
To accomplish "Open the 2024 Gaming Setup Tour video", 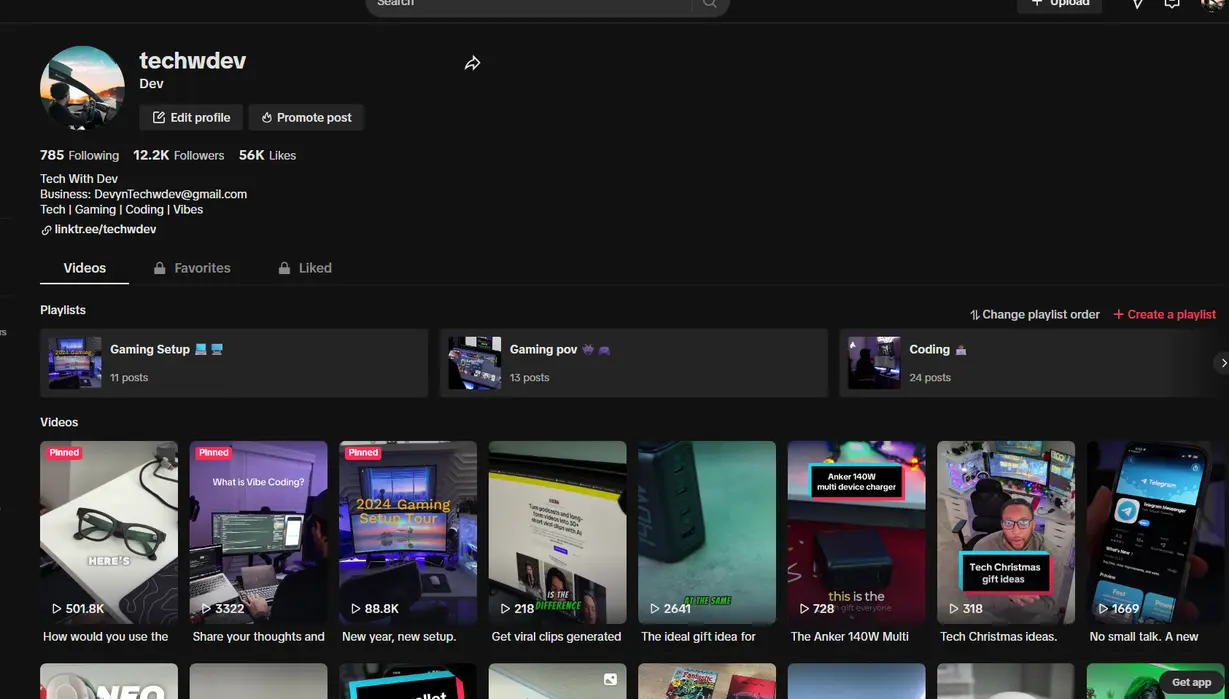I will (x=408, y=533).
